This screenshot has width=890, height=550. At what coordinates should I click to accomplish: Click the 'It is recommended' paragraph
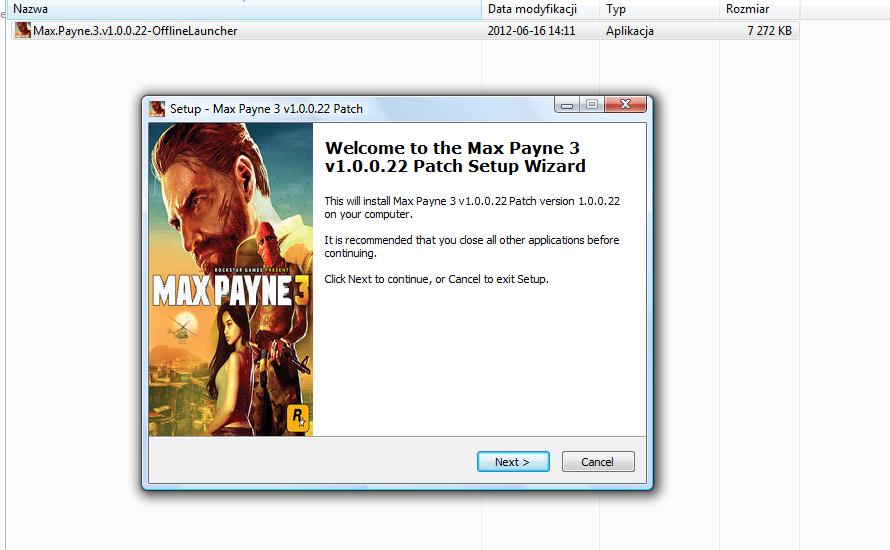tap(472, 246)
